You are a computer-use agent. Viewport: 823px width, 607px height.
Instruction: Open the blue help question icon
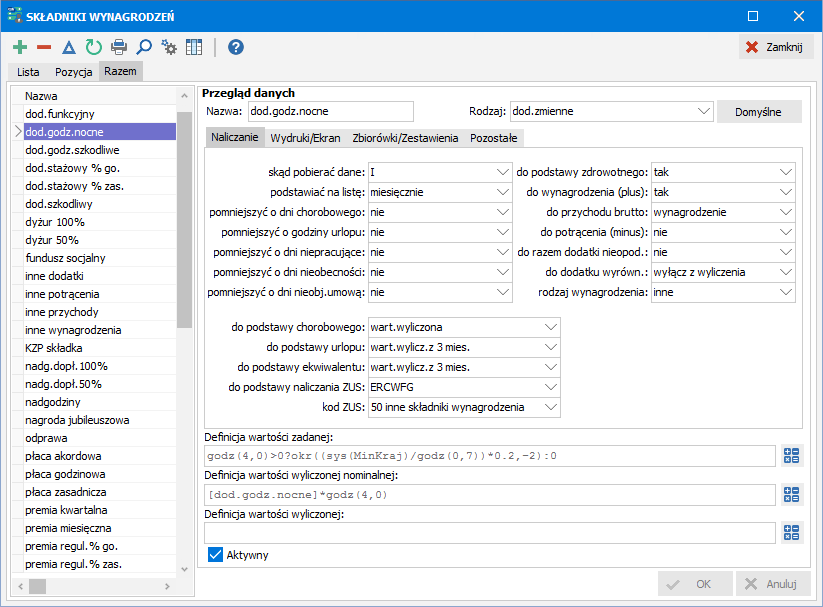[x=236, y=47]
